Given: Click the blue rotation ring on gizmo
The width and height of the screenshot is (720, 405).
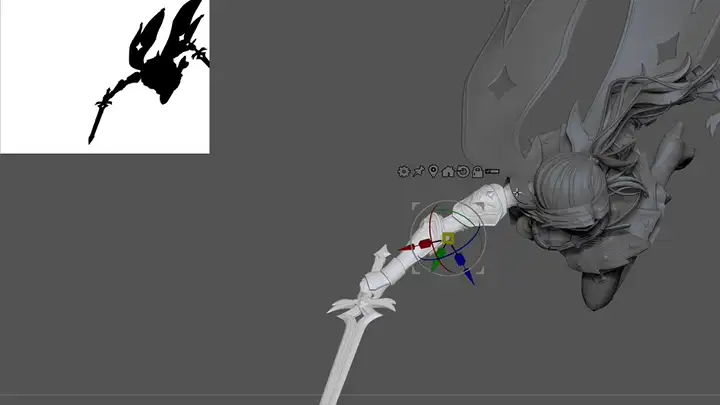Looking at the screenshot, I should coord(470,248).
